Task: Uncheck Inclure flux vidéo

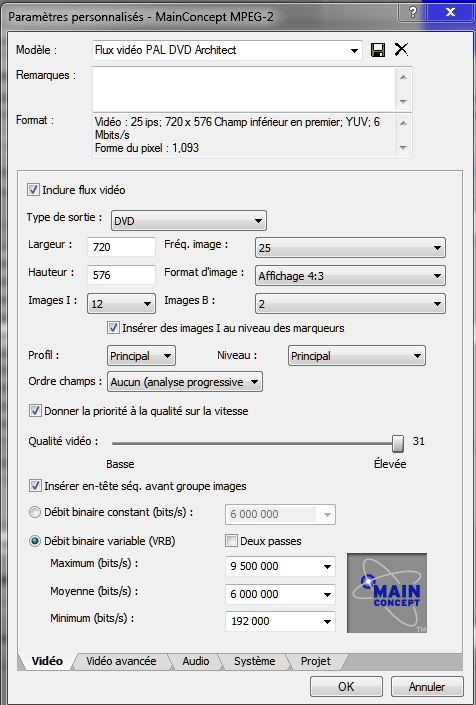Action: (x=33, y=190)
